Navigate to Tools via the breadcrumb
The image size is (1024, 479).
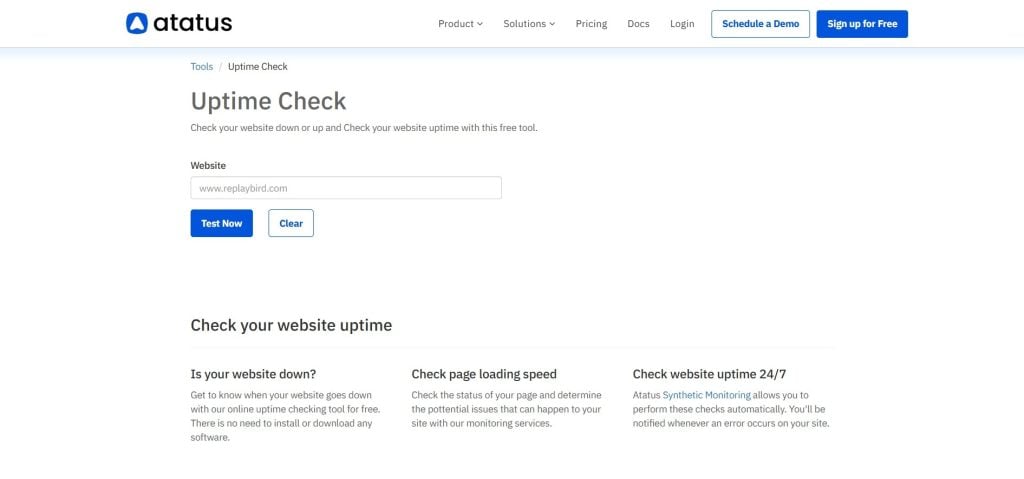(202, 67)
